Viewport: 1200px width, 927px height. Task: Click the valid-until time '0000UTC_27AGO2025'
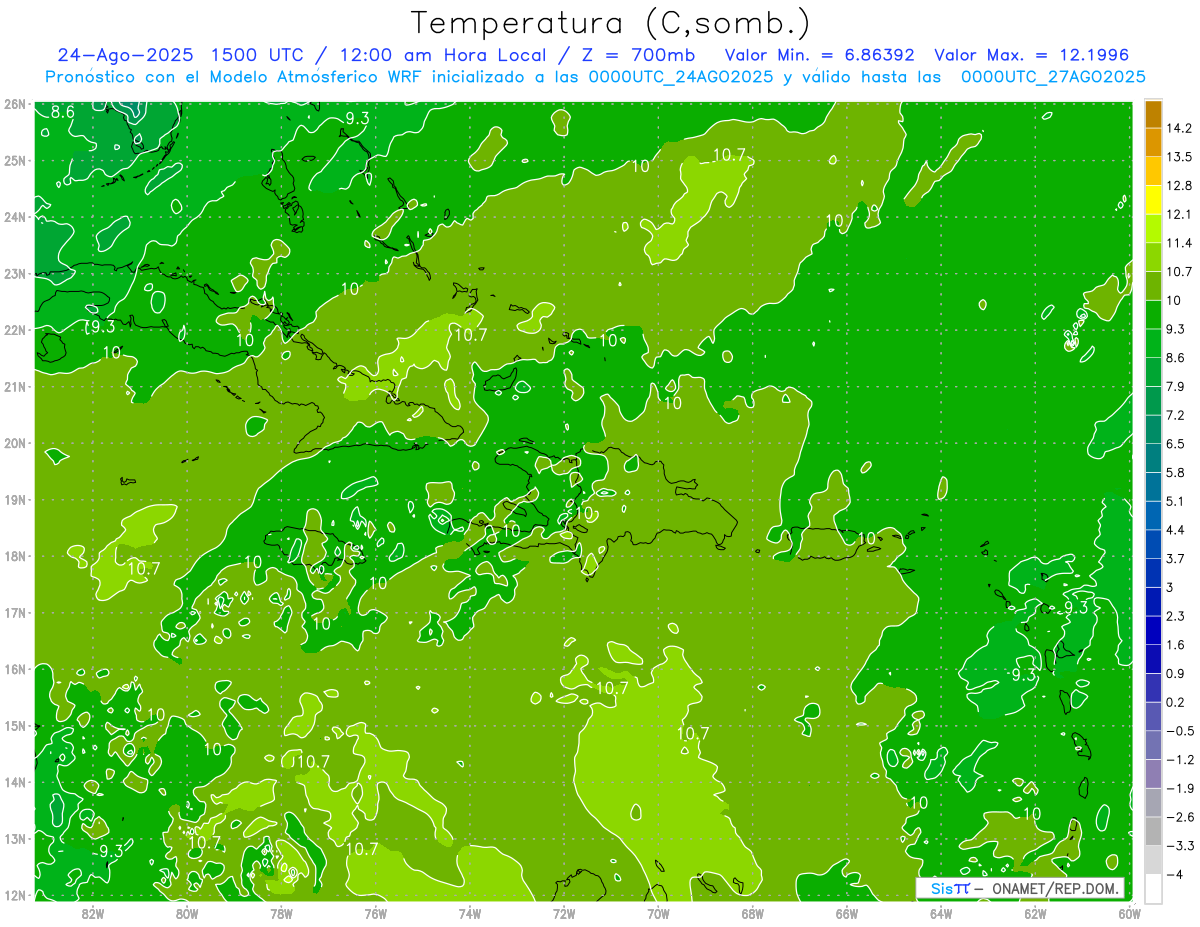click(1053, 76)
